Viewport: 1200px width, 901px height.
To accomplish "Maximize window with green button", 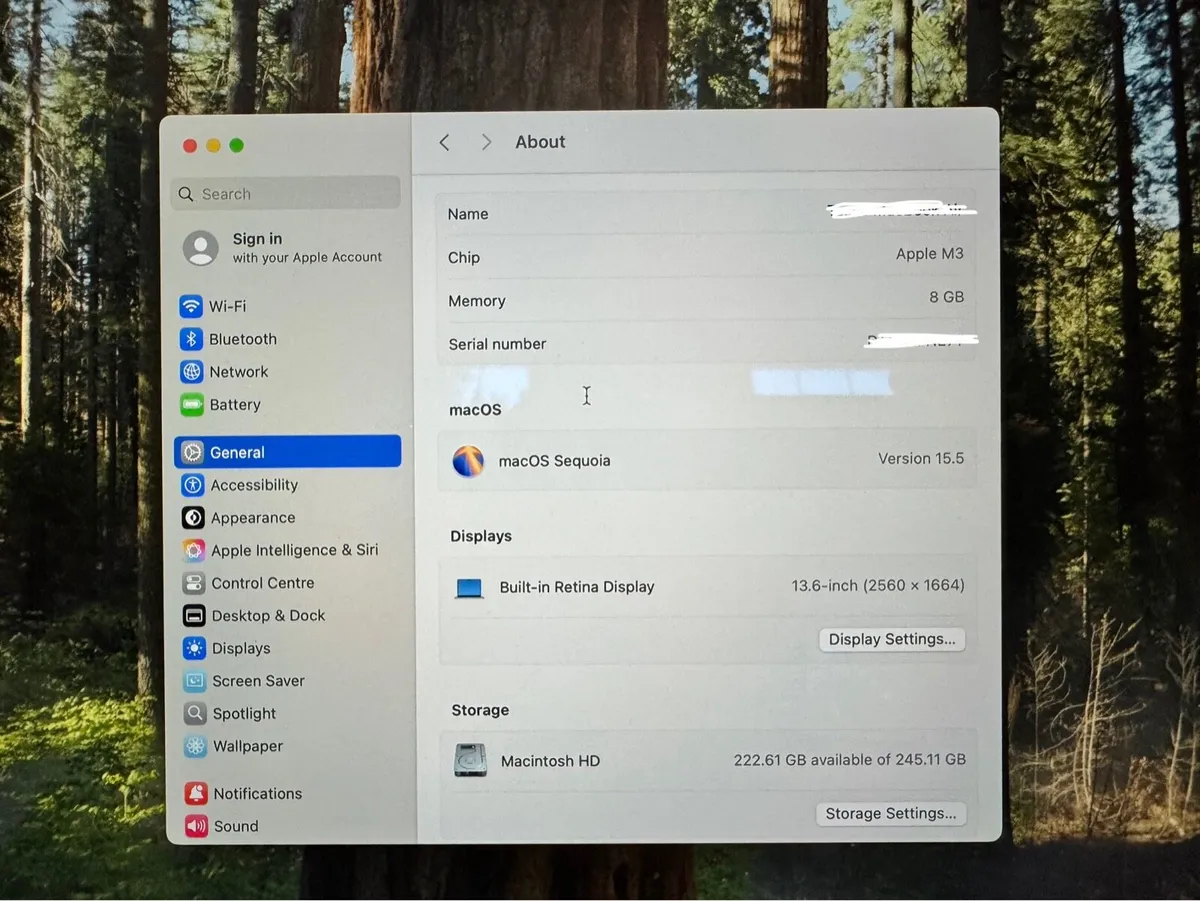I will pos(236,146).
